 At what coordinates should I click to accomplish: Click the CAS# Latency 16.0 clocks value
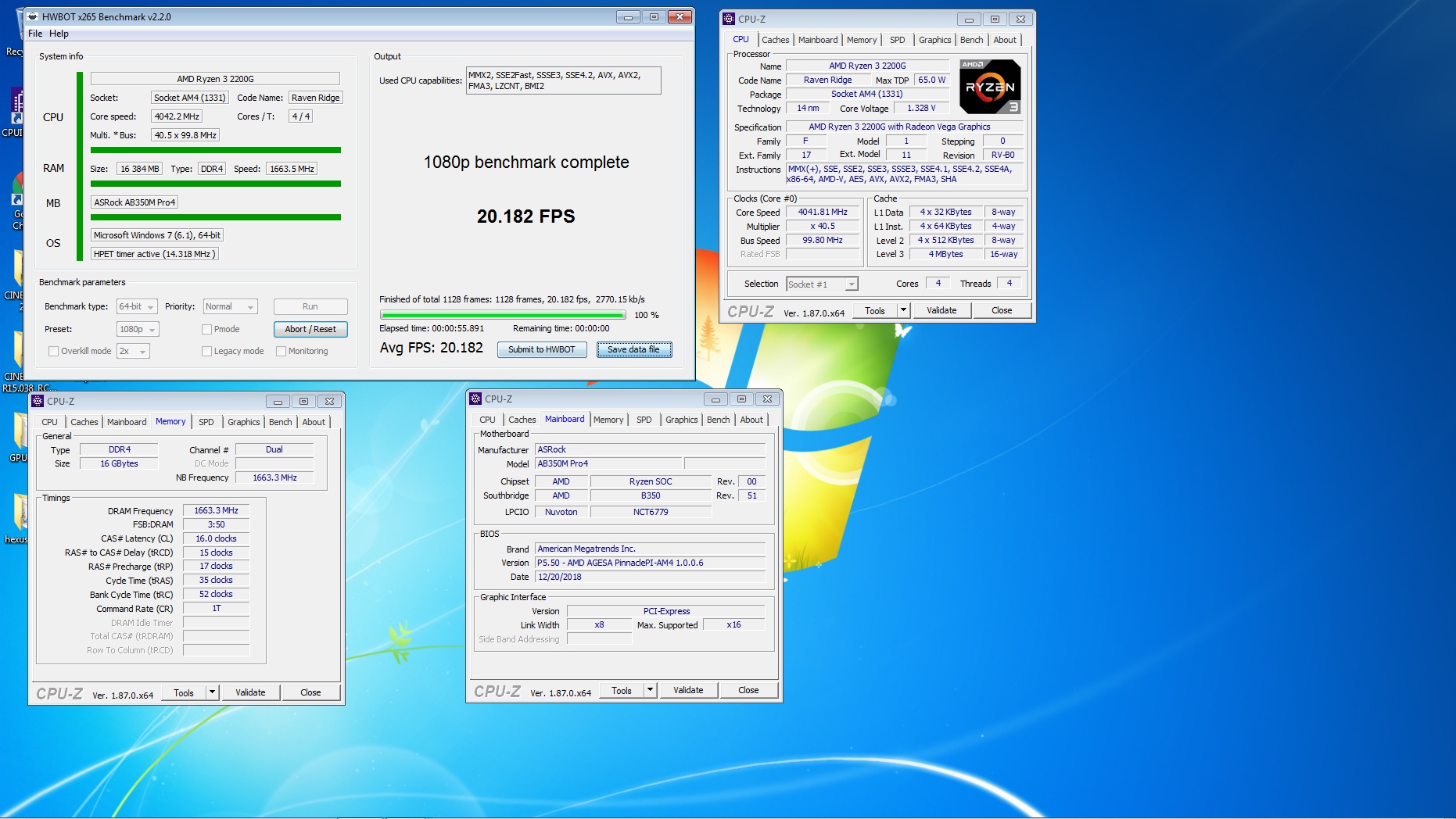click(x=216, y=538)
